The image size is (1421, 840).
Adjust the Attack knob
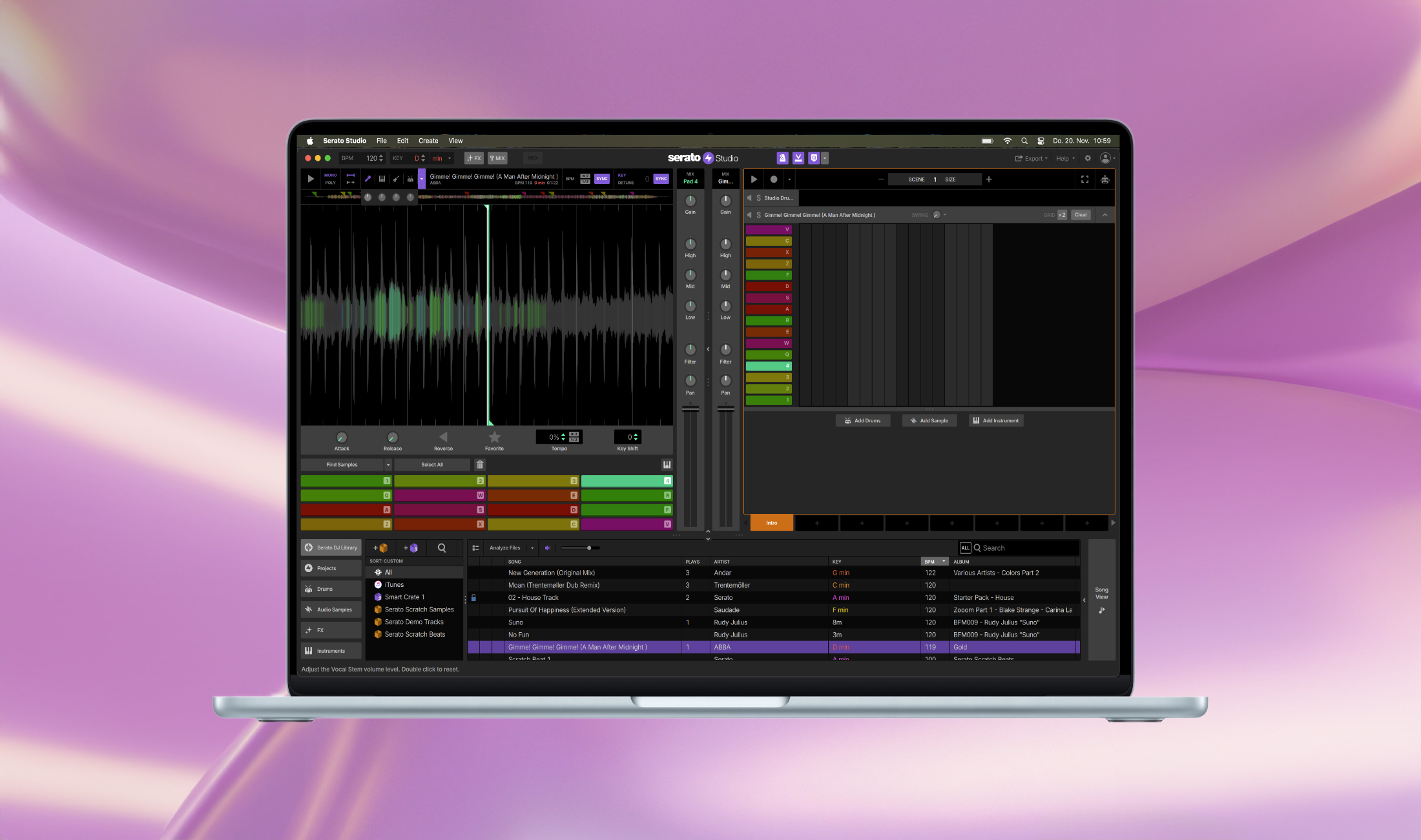(342, 437)
